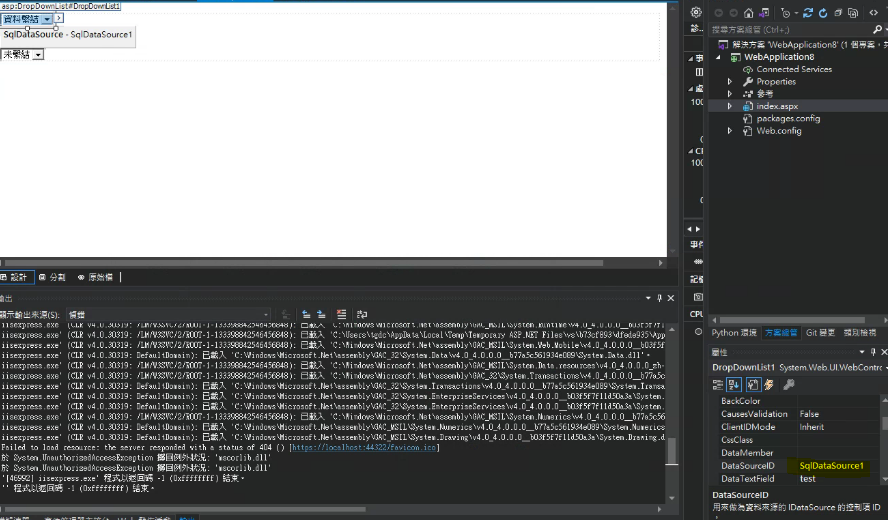Switch to 分割 Split view tab

[x=52, y=277]
